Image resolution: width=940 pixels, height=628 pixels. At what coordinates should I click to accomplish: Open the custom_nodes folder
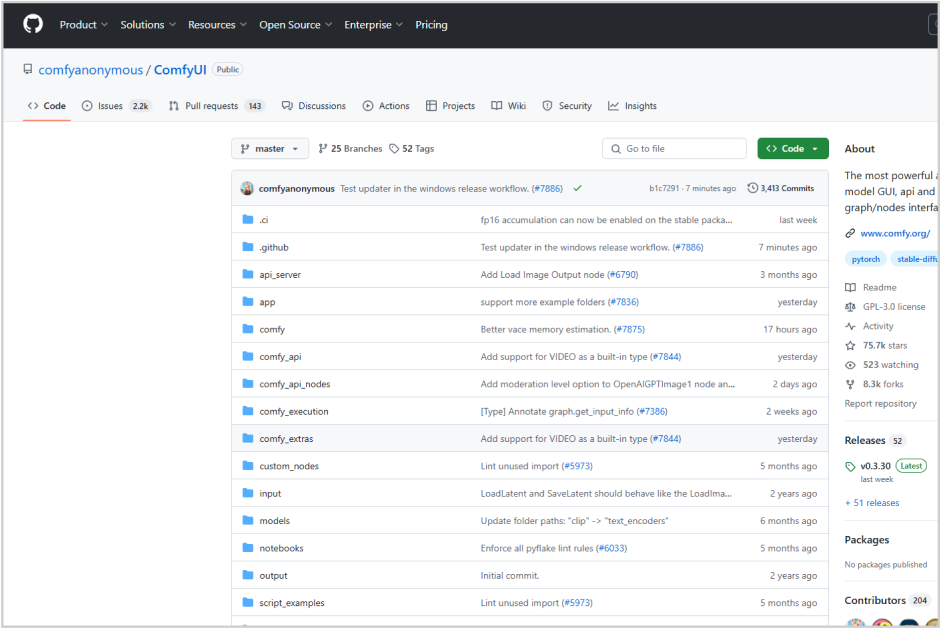click(289, 466)
